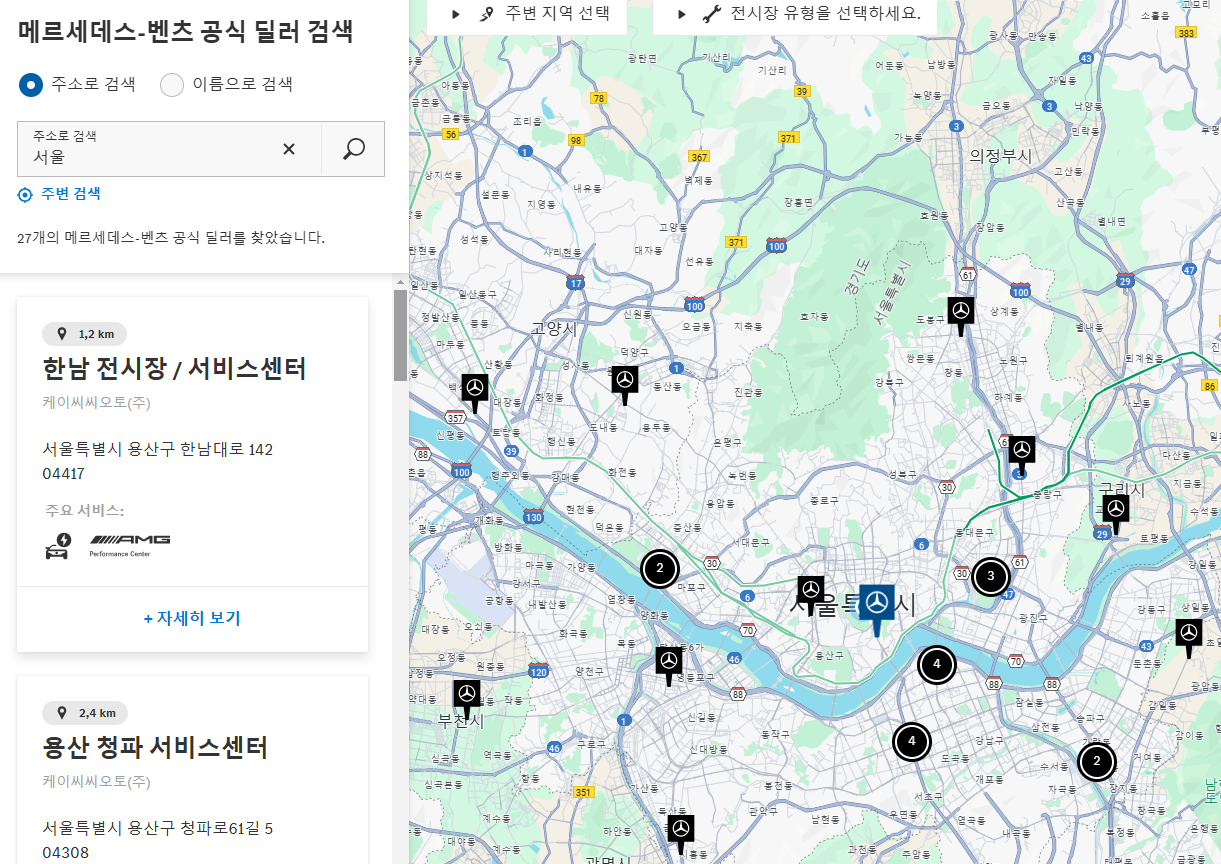Open the cluster marker 3 near 광진구

[991, 576]
